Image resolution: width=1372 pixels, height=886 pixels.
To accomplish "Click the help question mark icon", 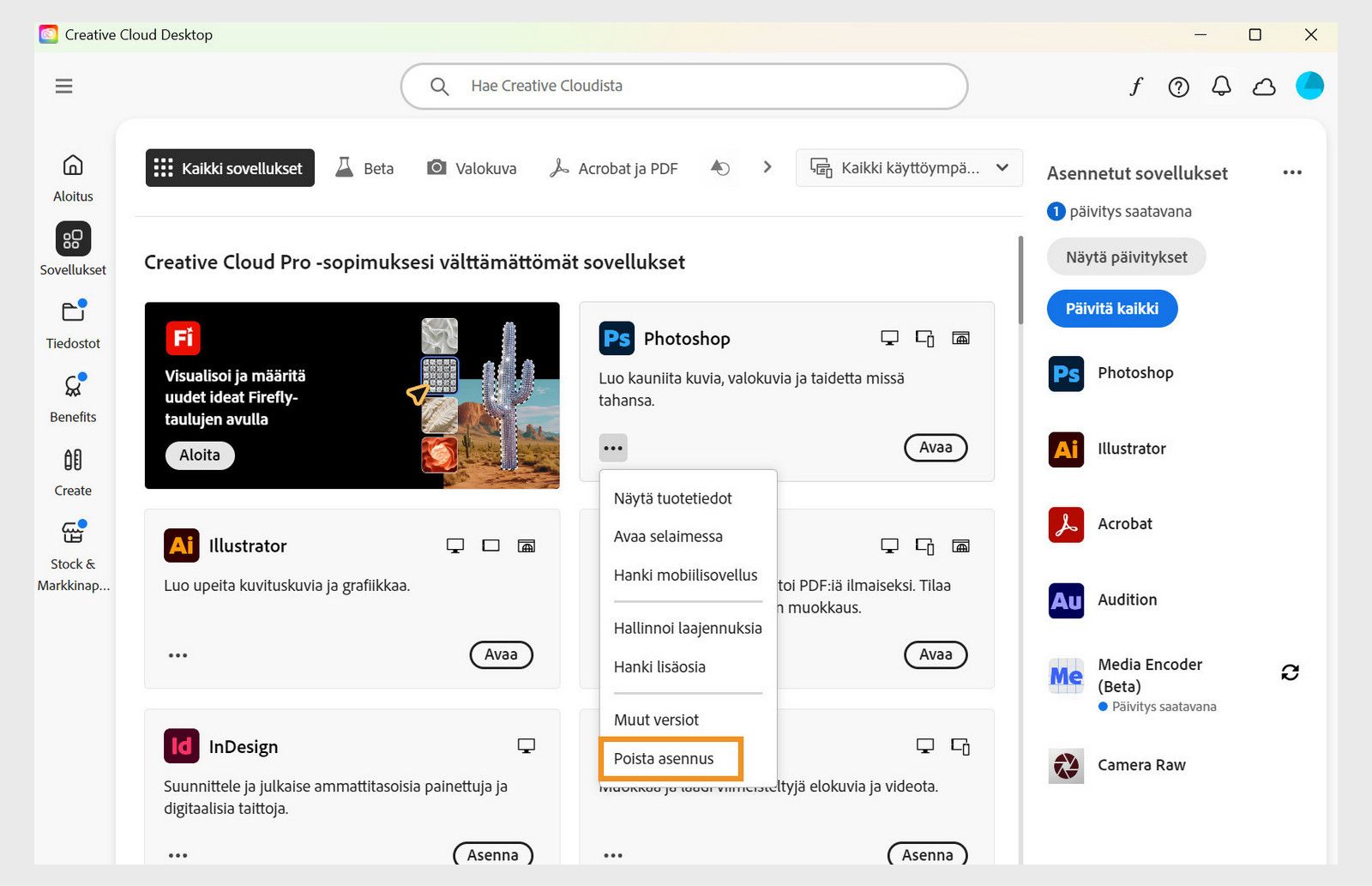I will click(x=1178, y=86).
